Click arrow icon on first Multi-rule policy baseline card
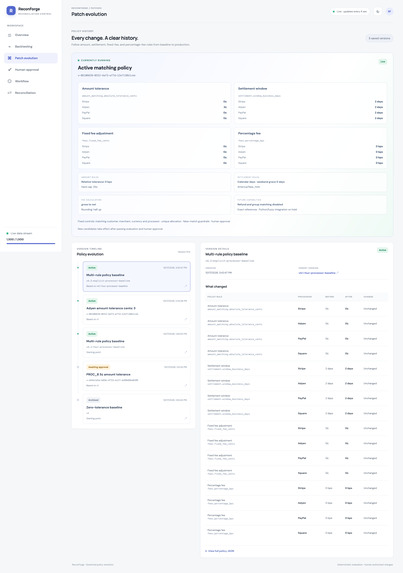This screenshot has width=403, height=573. 186,286
